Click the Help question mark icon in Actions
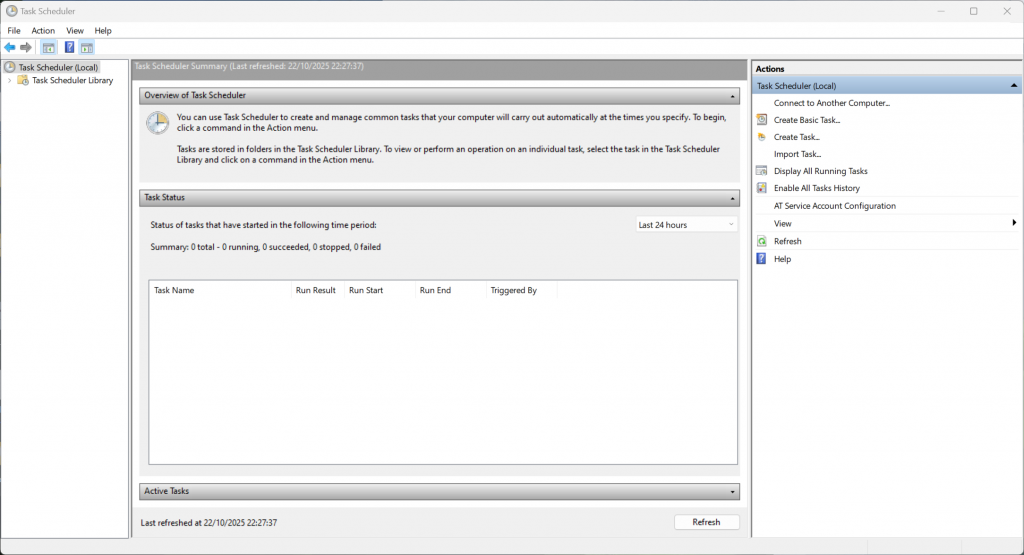 click(761, 259)
